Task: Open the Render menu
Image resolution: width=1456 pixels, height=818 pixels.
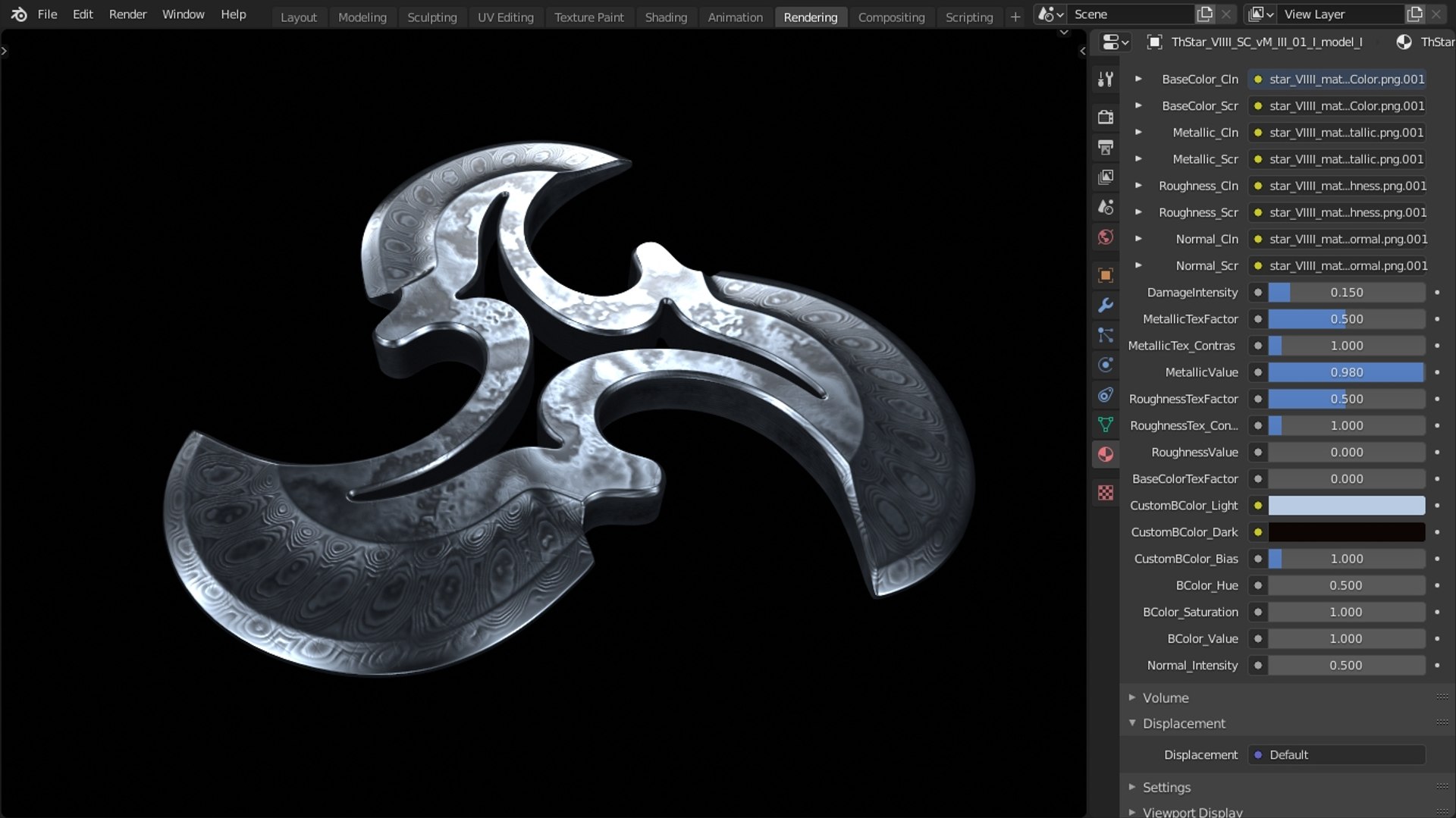Action: [127, 14]
